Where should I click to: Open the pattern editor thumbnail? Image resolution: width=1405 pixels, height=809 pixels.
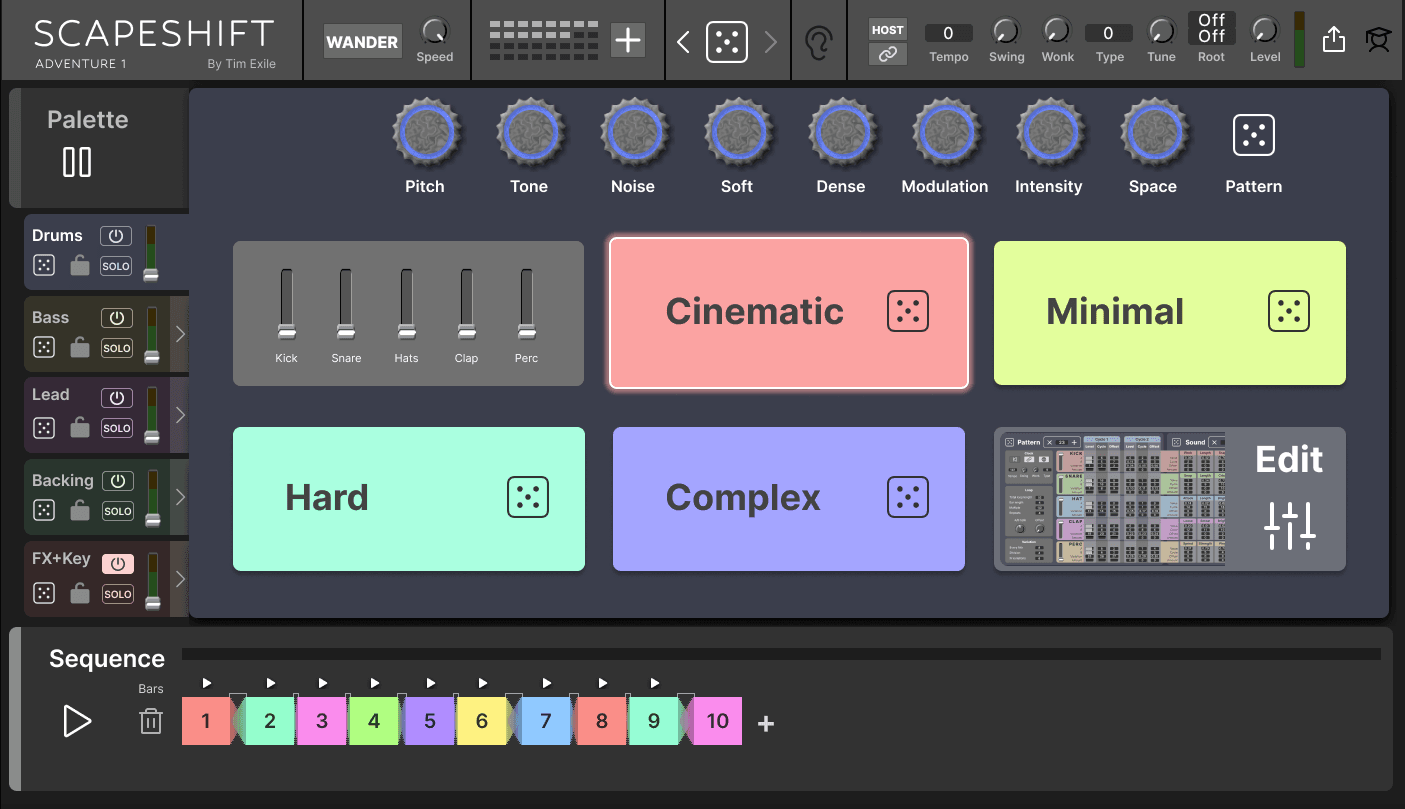1114,499
